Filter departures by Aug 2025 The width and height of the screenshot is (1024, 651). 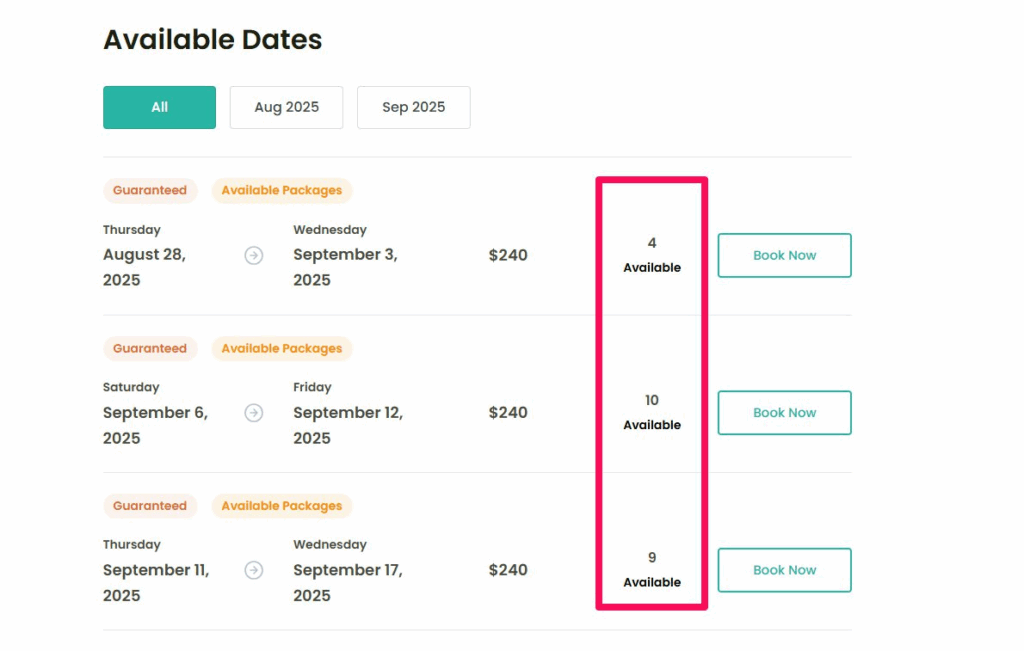click(x=286, y=107)
